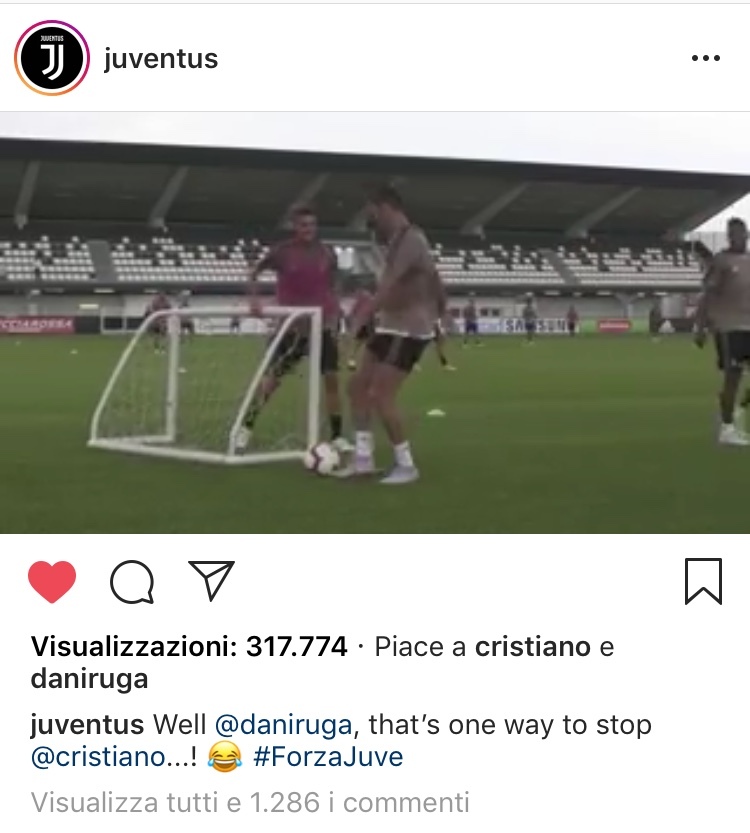Screen dimensions: 750x833
Task: Open daniruga's profile from likes line
Action: 89,678
